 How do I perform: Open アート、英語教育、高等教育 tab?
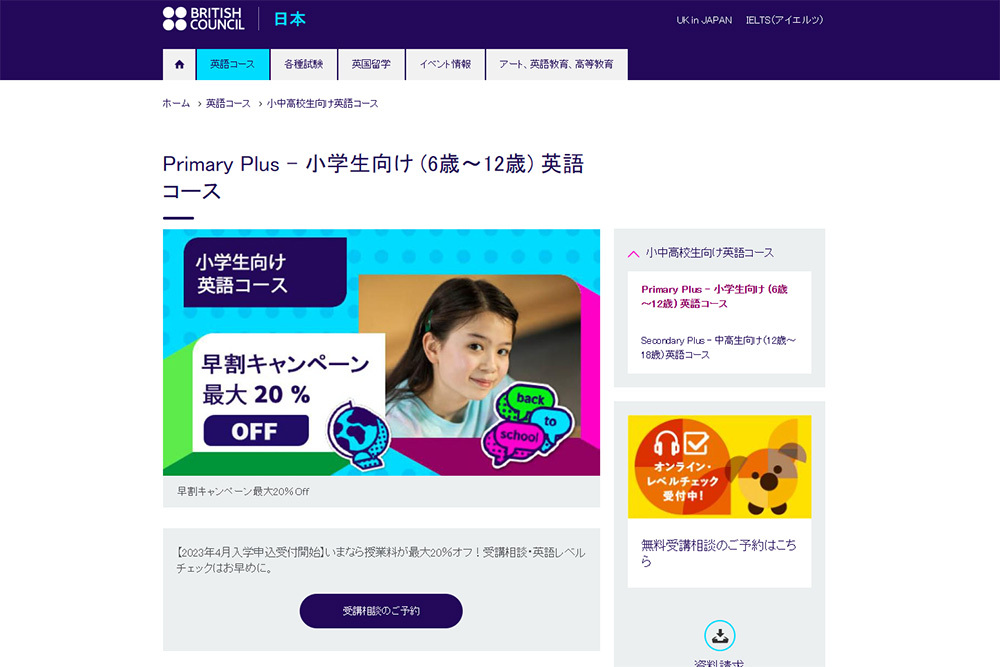[x=557, y=64]
